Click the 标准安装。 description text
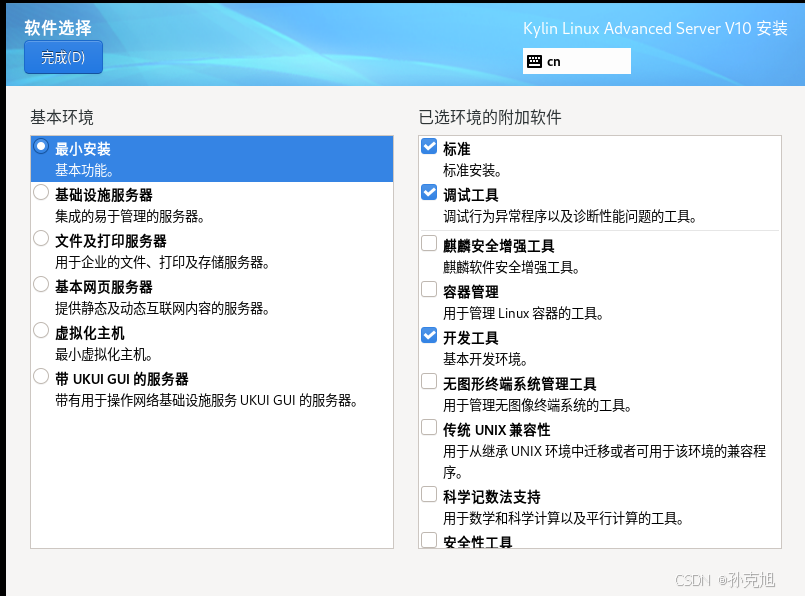The height and width of the screenshot is (596, 805). (x=473, y=170)
